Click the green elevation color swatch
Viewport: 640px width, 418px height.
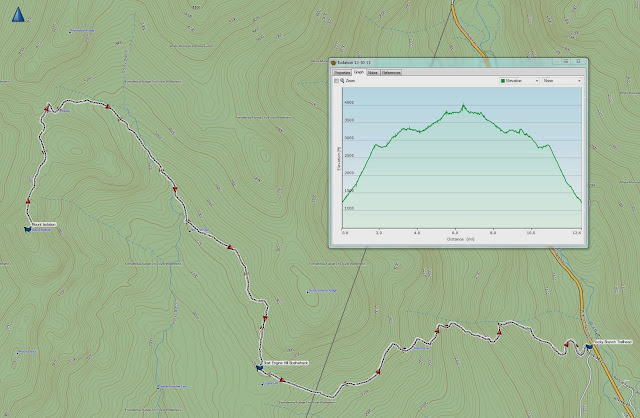tap(503, 81)
